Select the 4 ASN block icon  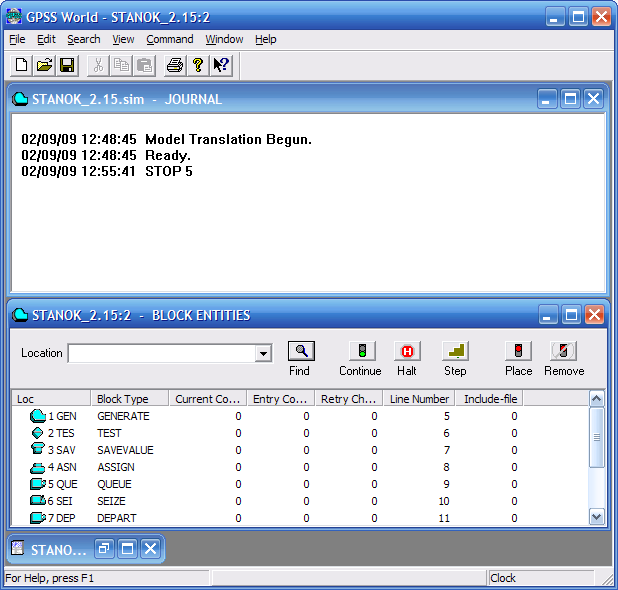coord(38,467)
